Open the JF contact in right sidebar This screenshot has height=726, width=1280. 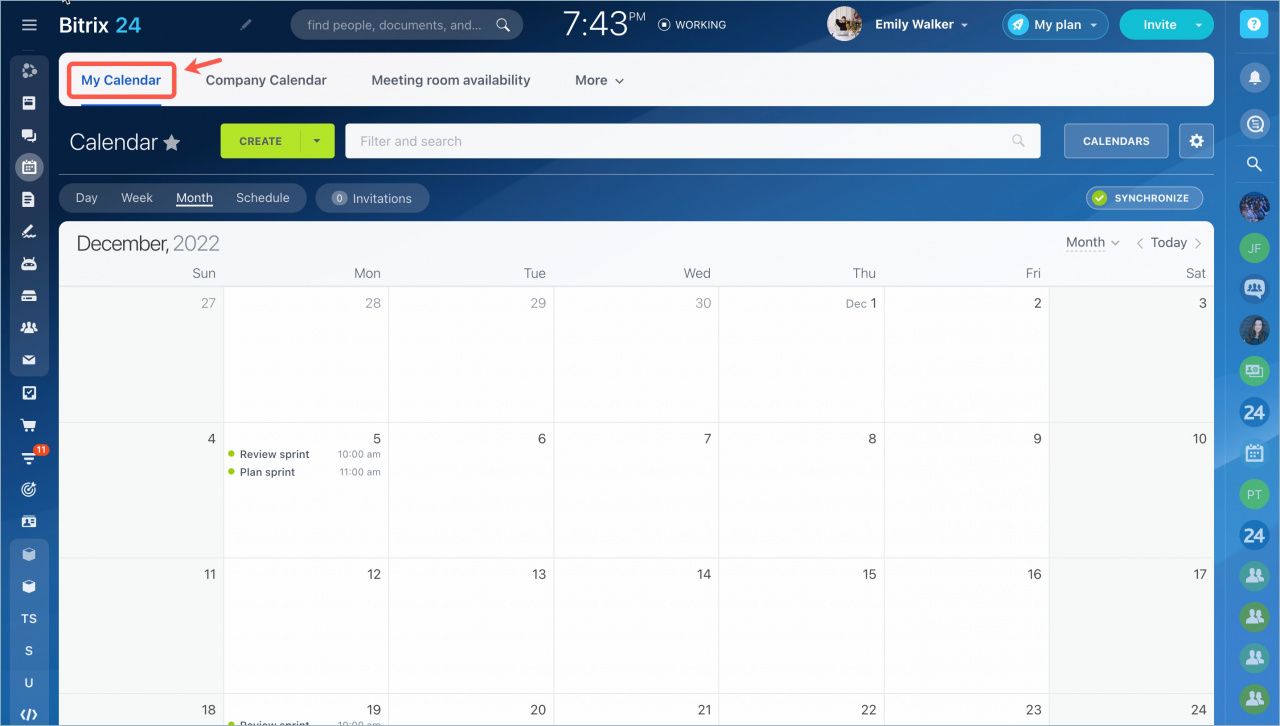pyautogui.click(x=1254, y=248)
